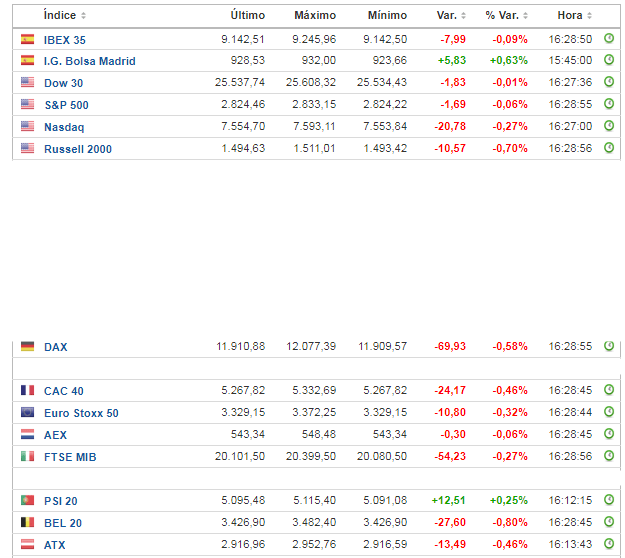Image resolution: width=625 pixels, height=558 pixels.
Task: Click the clock icon in the PSI 20 row
Action: tap(608, 500)
